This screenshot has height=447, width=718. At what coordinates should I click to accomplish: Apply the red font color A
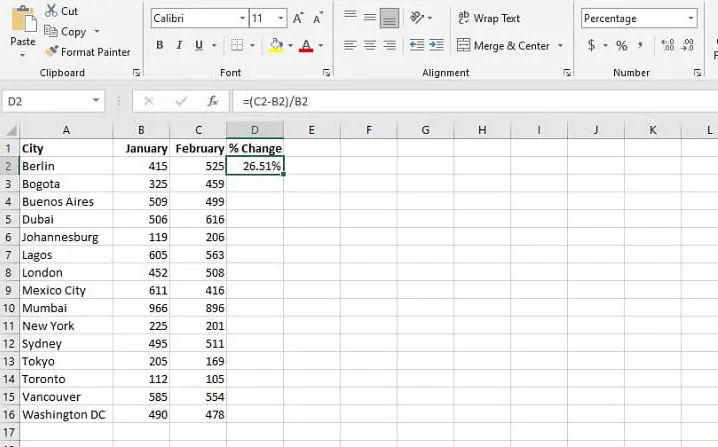pyautogui.click(x=305, y=45)
